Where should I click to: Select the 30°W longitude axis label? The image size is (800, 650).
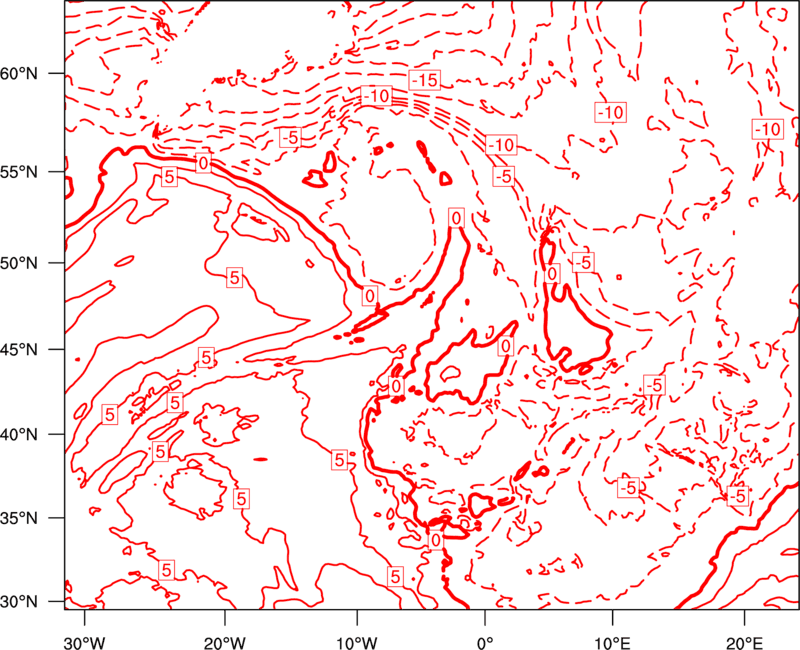pyautogui.click(x=85, y=642)
